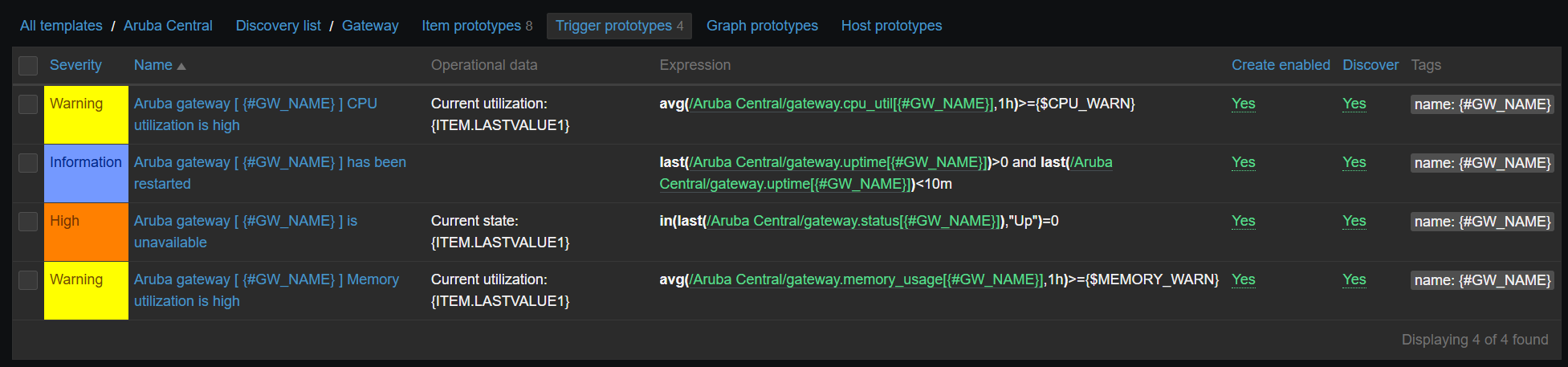Check the CPU utilization trigger row checkbox
Viewport: 1568px width, 367px height.
[x=28, y=104]
